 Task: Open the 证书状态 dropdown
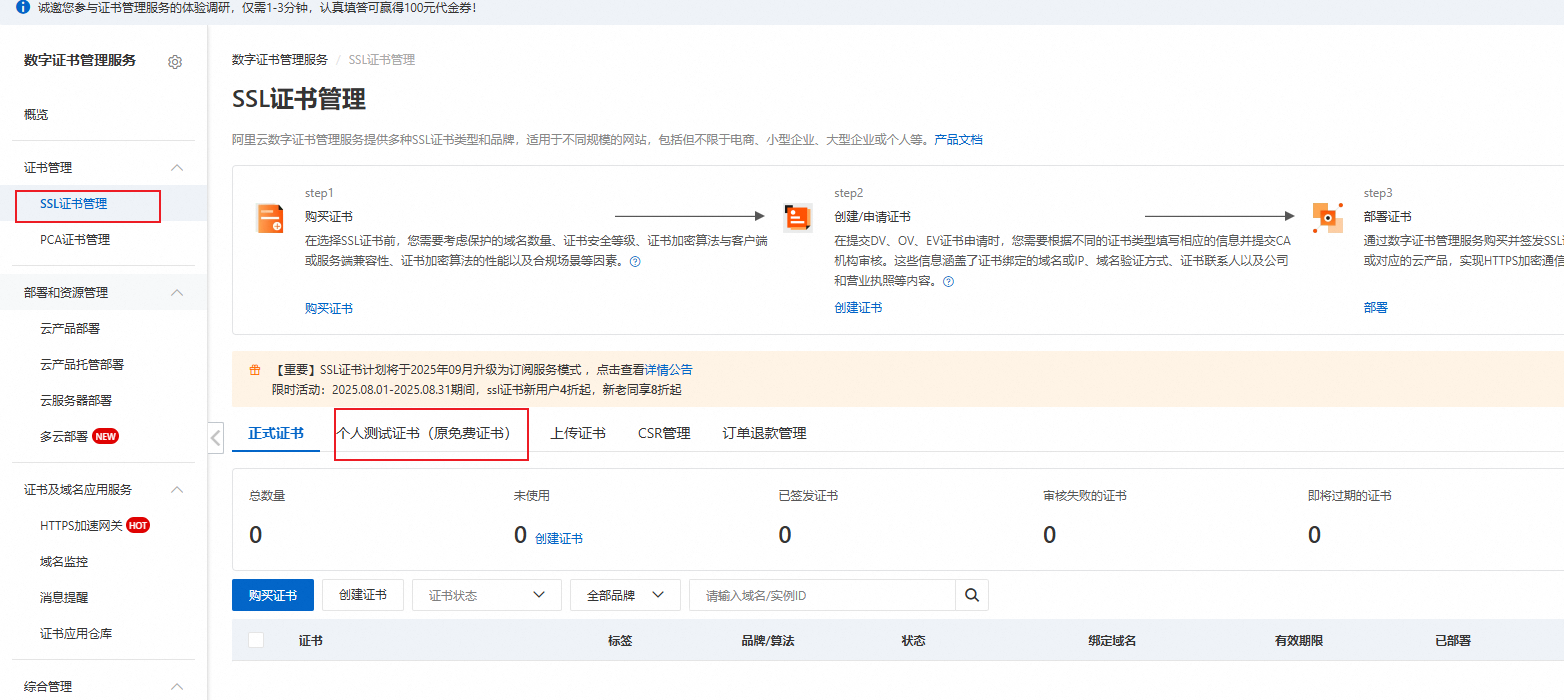click(487, 595)
